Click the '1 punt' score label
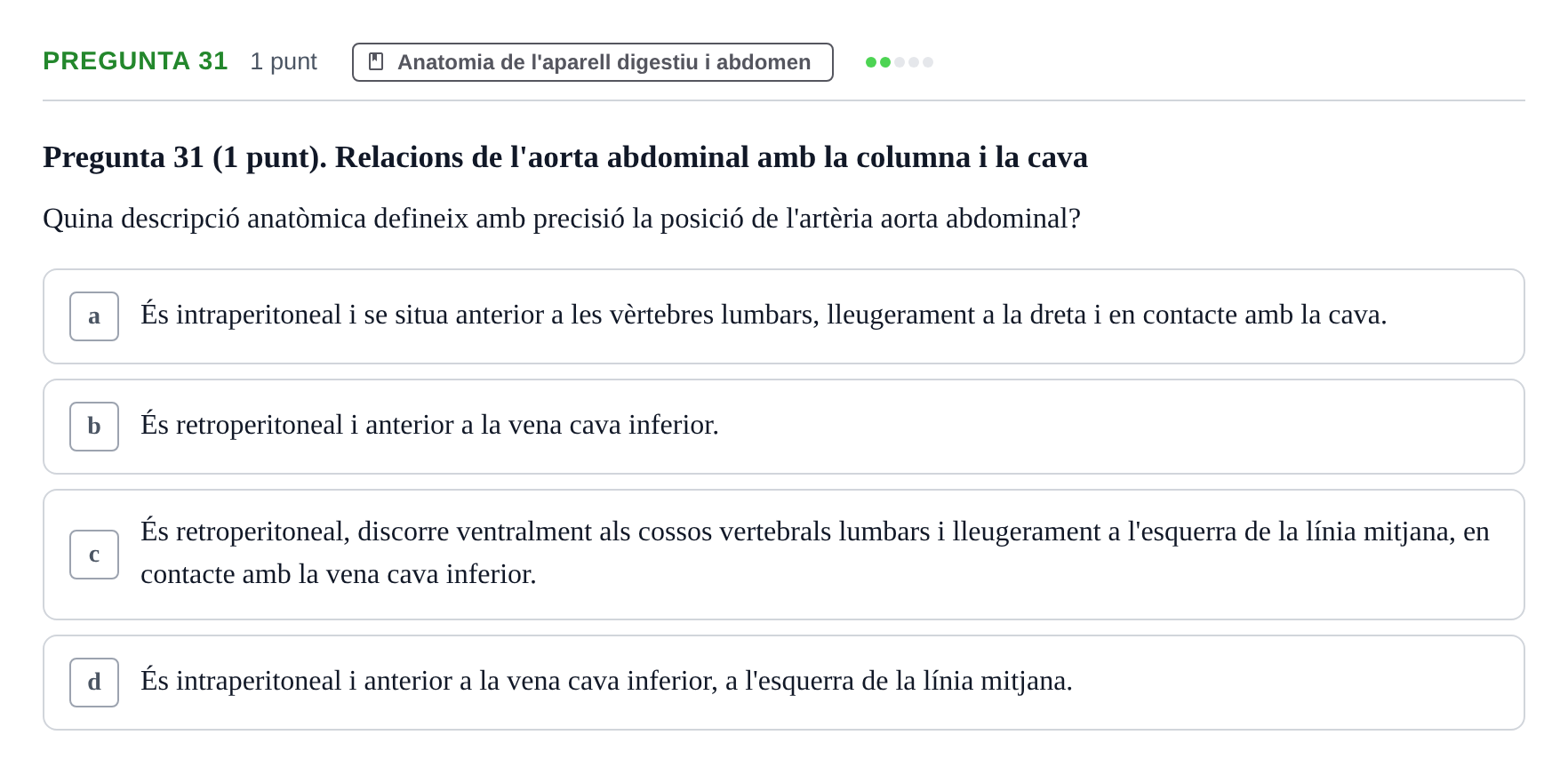The width and height of the screenshot is (1568, 775). coord(284,61)
